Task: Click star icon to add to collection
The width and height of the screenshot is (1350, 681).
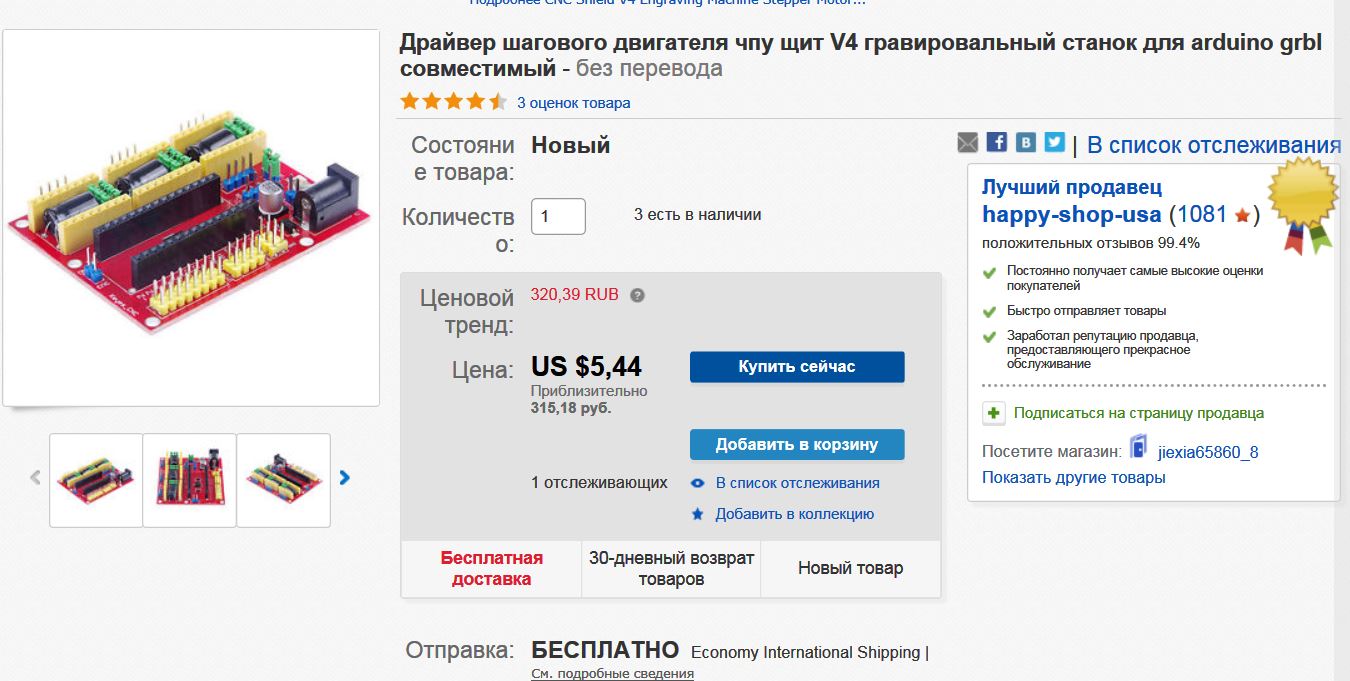Action: (698, 514)
